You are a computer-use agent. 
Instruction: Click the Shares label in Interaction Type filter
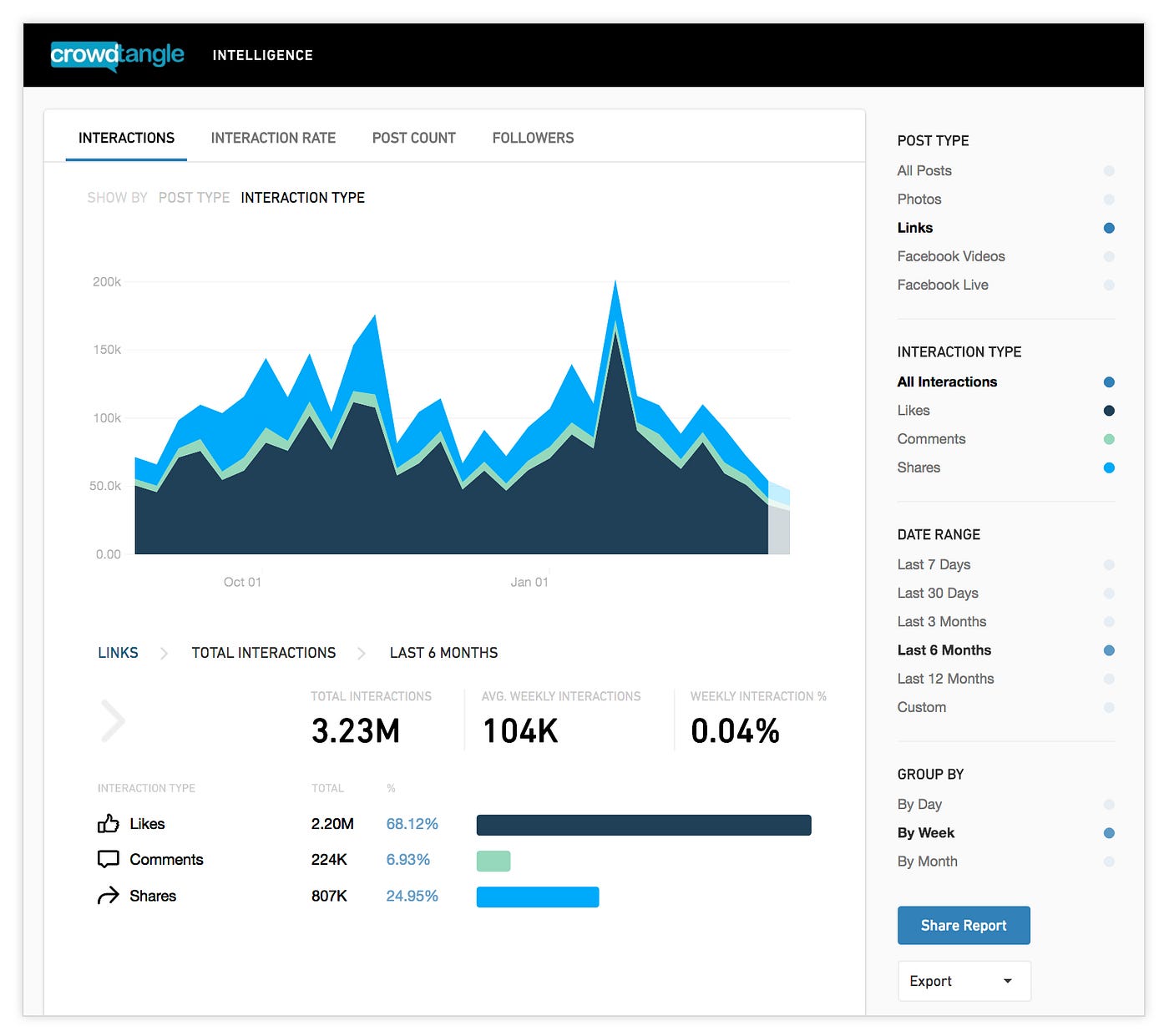918,467
